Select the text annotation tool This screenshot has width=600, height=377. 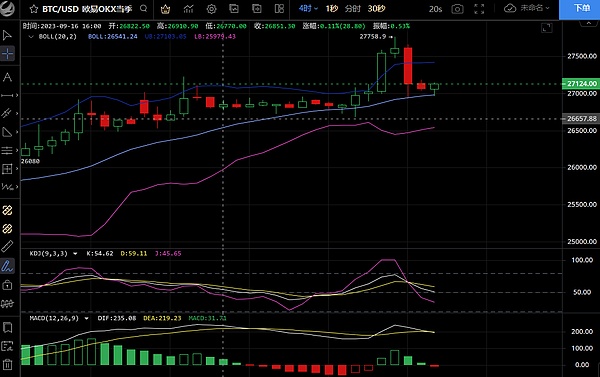[7, 77]
